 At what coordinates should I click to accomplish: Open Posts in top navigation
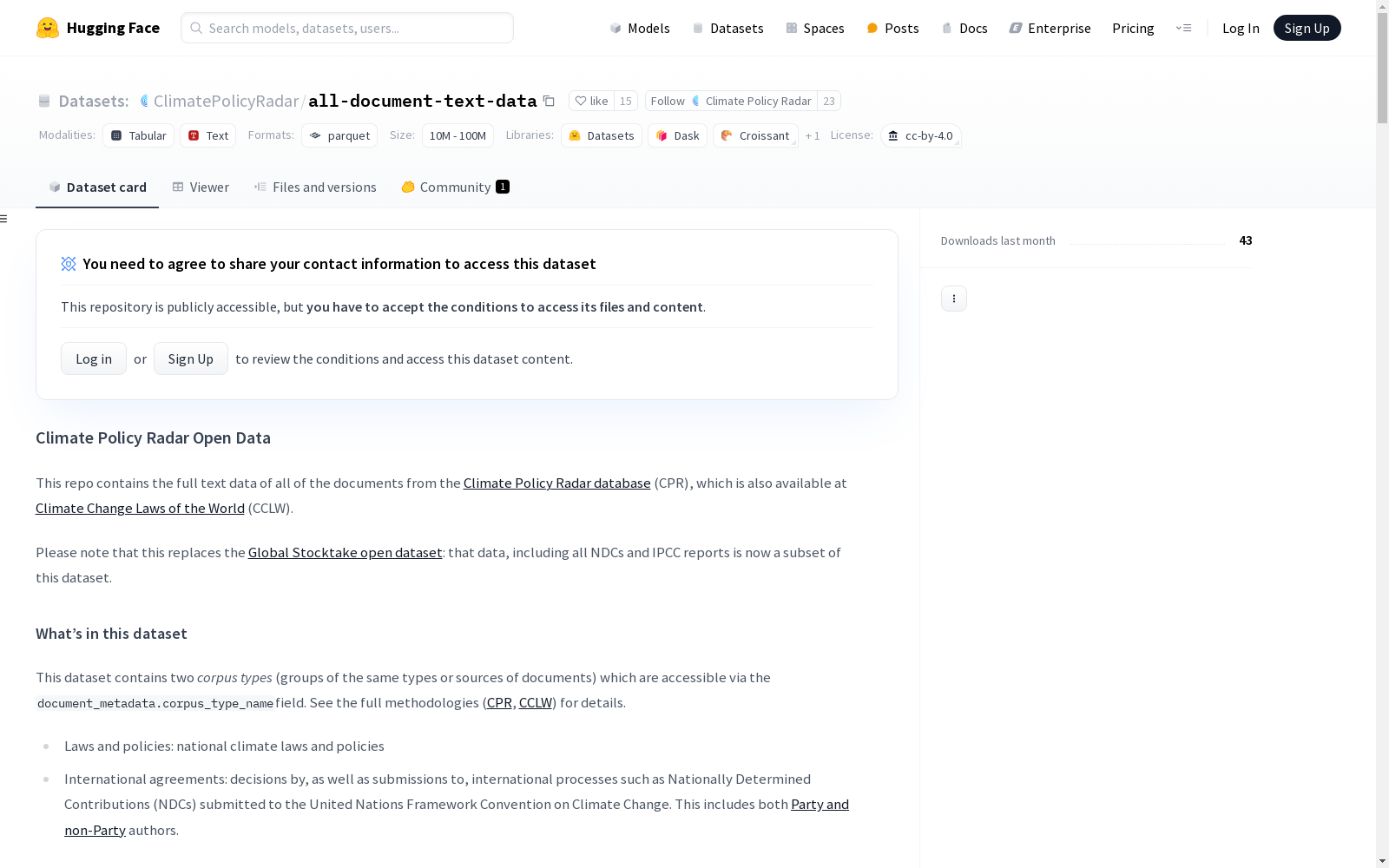pyautogui.click(x=892, y=28)
